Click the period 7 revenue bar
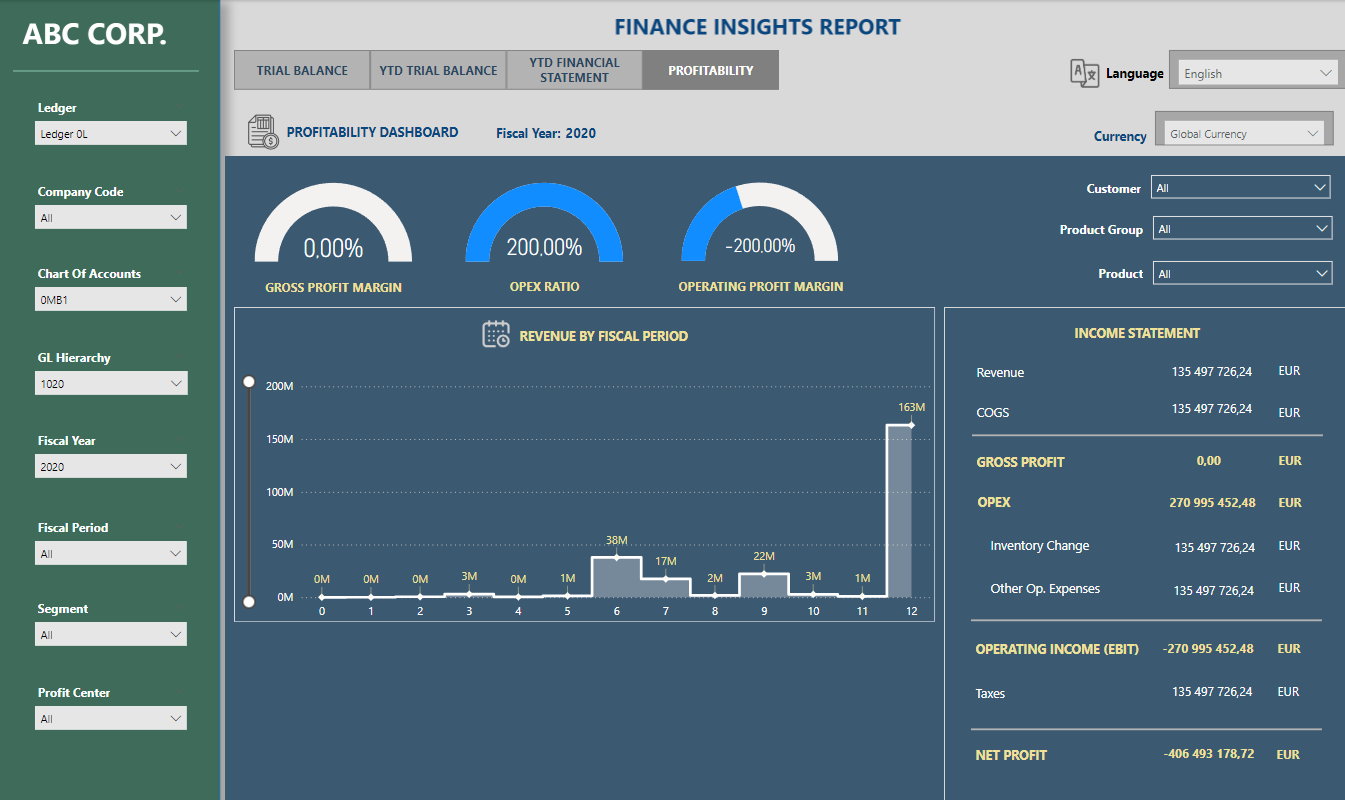Viewport: 1345px width, 800px height. [666, 588]
